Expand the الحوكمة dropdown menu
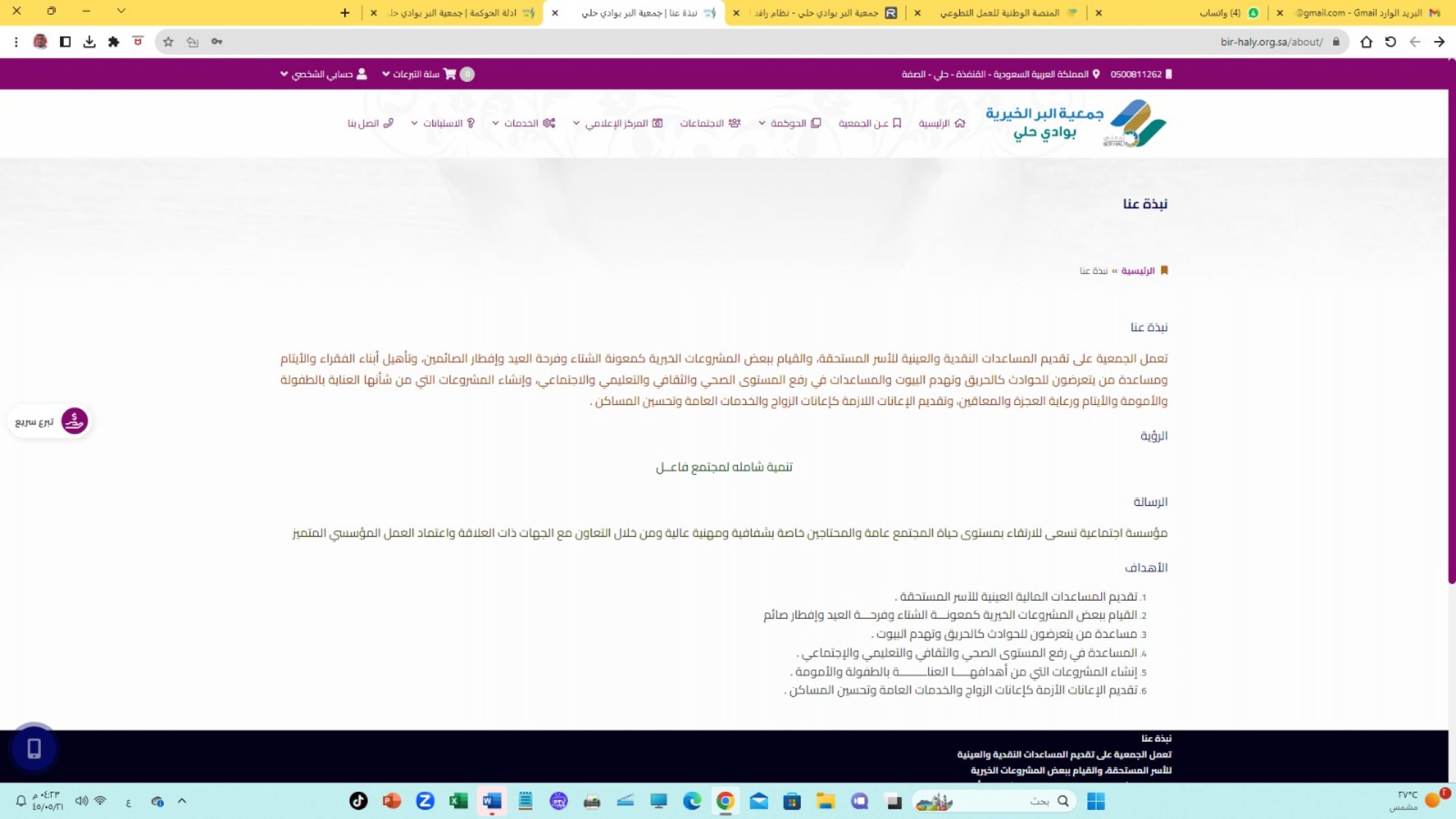 click(x=789, y=123)
